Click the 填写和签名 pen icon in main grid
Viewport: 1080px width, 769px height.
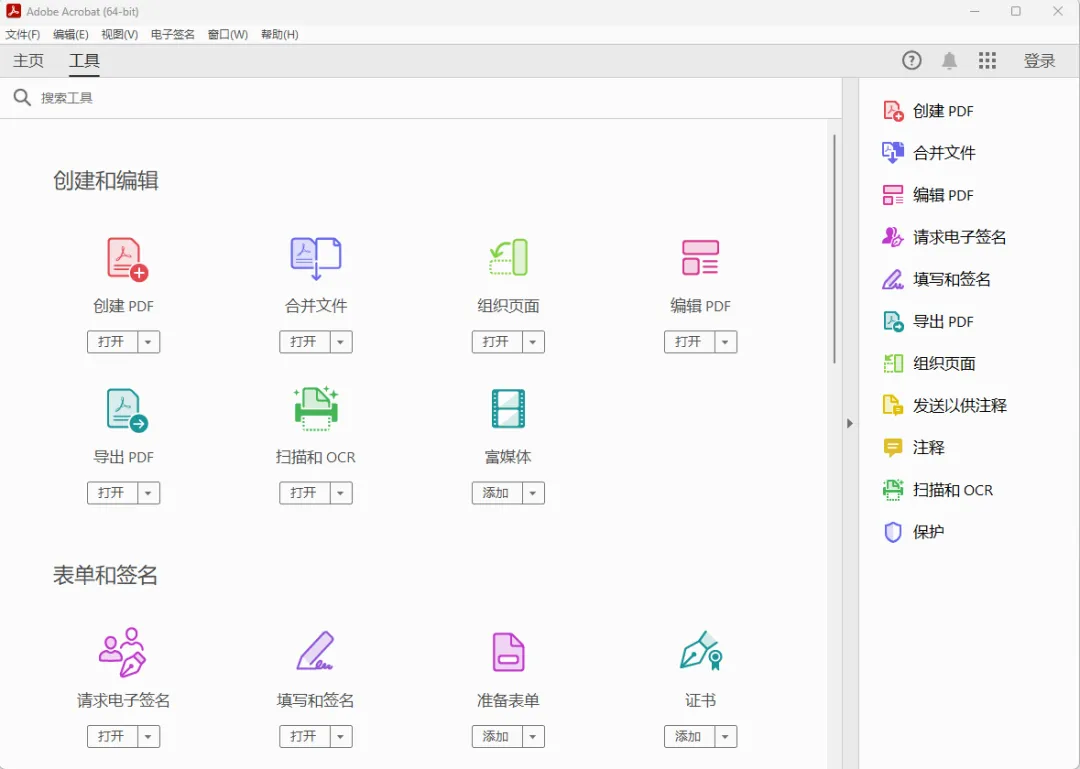[x=315, y=650]
